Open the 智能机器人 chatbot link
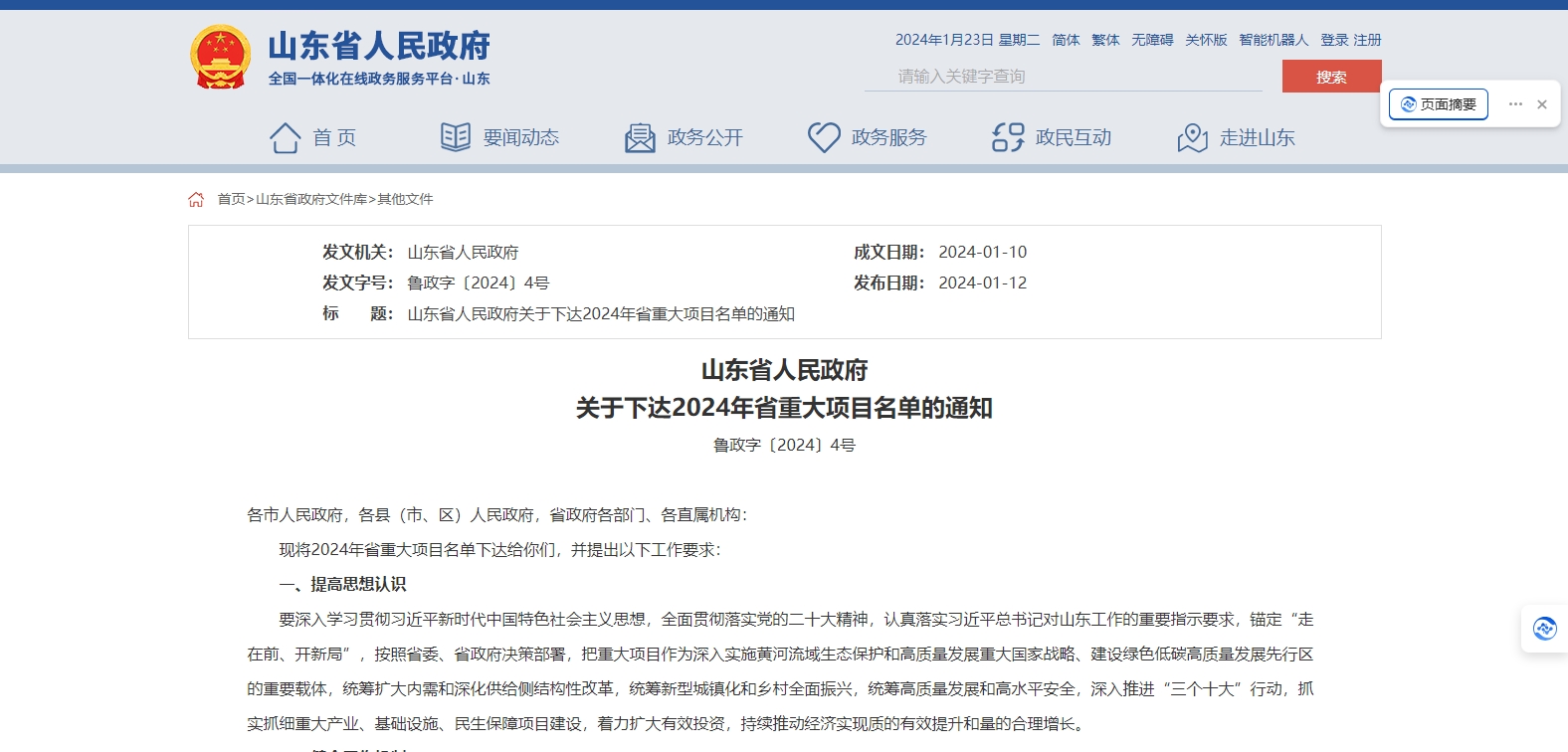Image resolution: width=1568 pixels, height=752 pixels. (1274, 40)
